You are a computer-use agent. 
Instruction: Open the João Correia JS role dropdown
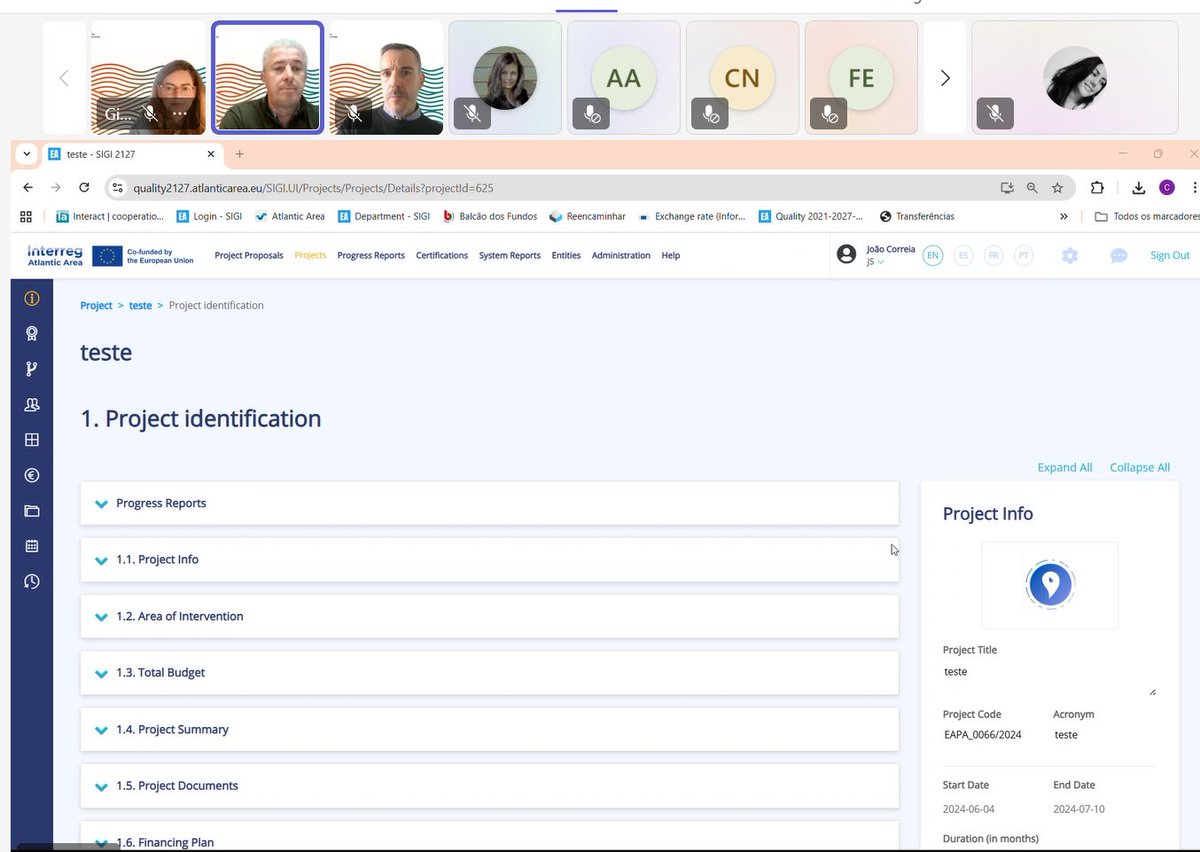pyautogui.click(x=875, y=262)
